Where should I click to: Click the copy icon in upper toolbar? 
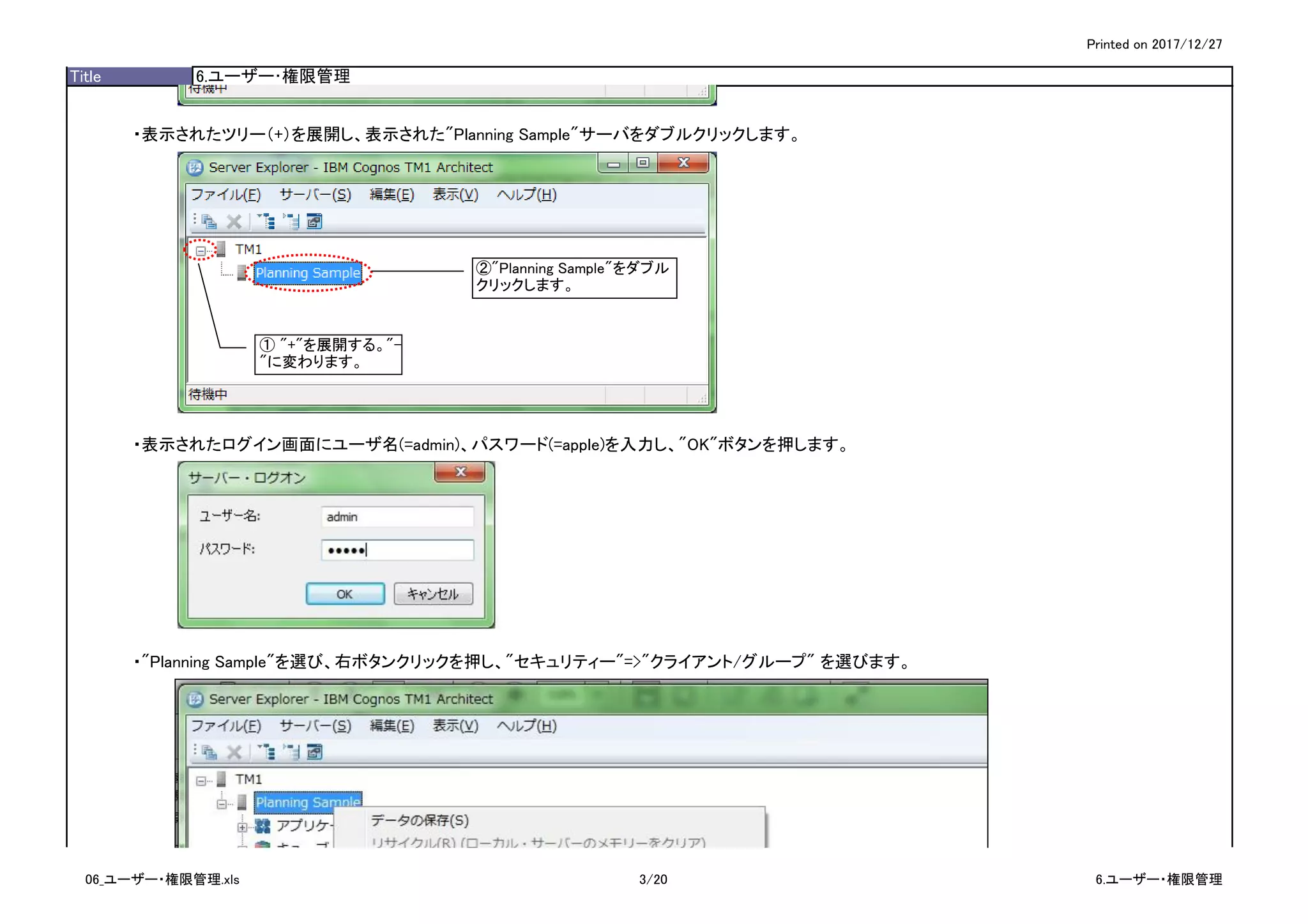(x=209, y=222)
